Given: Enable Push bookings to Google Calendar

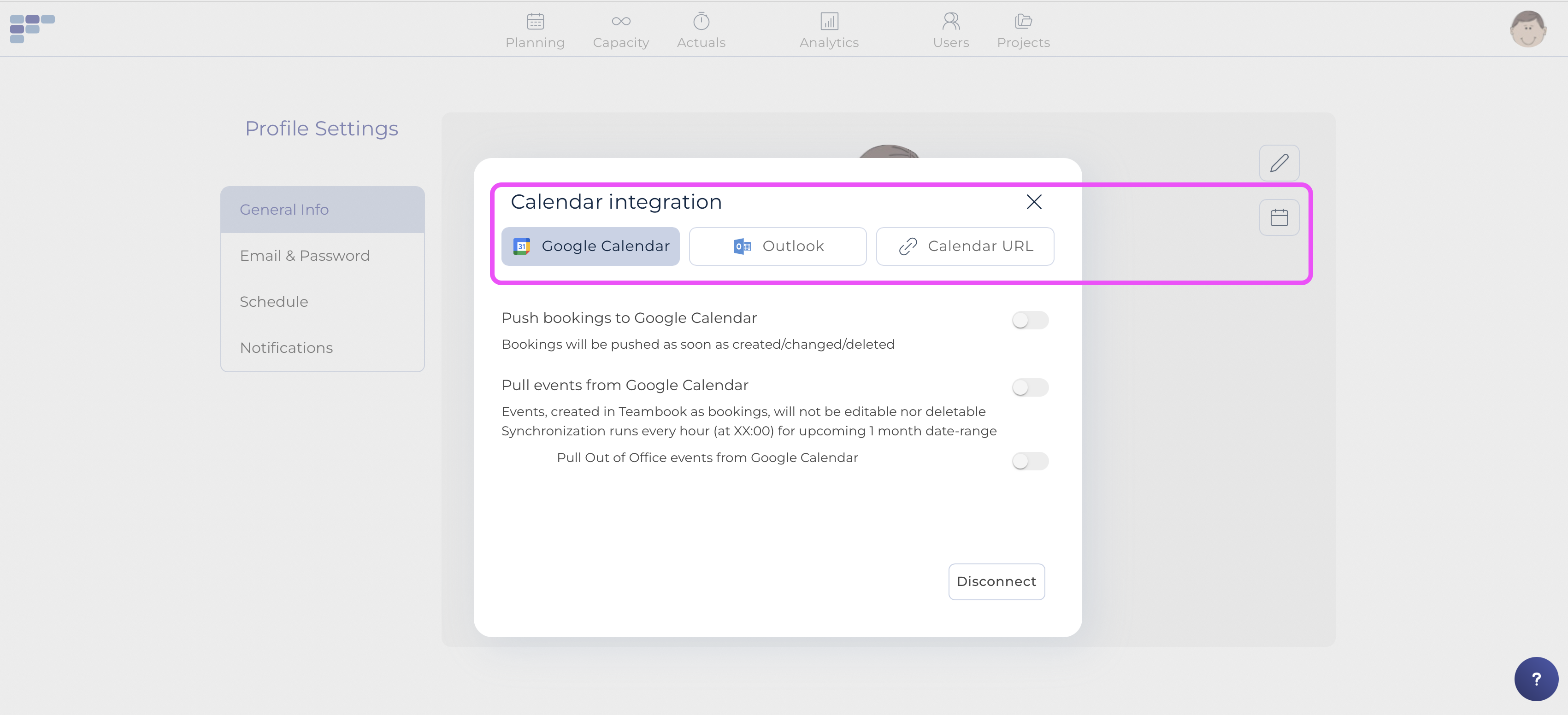Looking at the screenshot, I should (x=1030, y=320).
